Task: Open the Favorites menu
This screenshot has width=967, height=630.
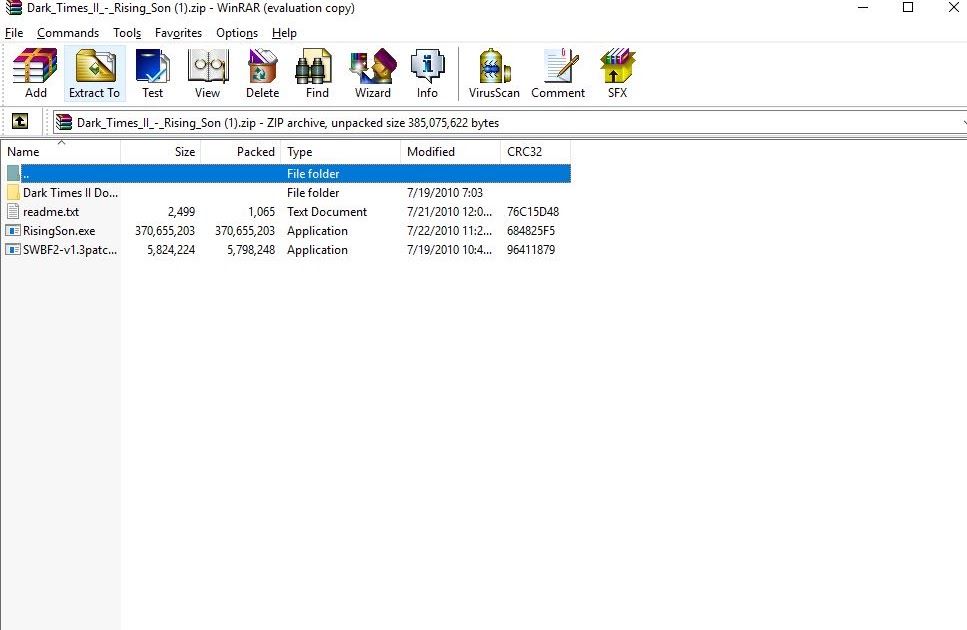Action: 178,33
